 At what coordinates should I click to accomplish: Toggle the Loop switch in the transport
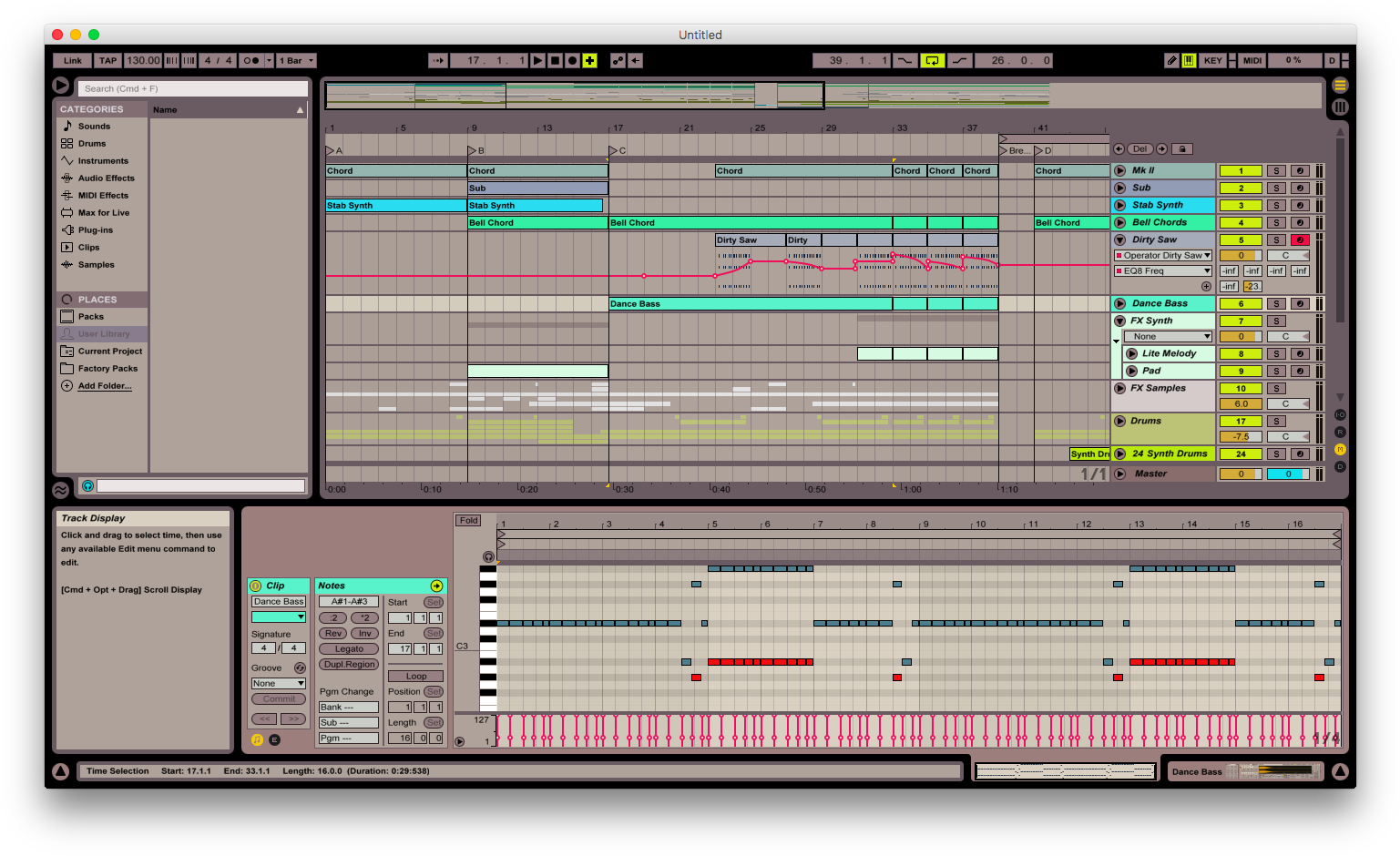pos(932,60)
